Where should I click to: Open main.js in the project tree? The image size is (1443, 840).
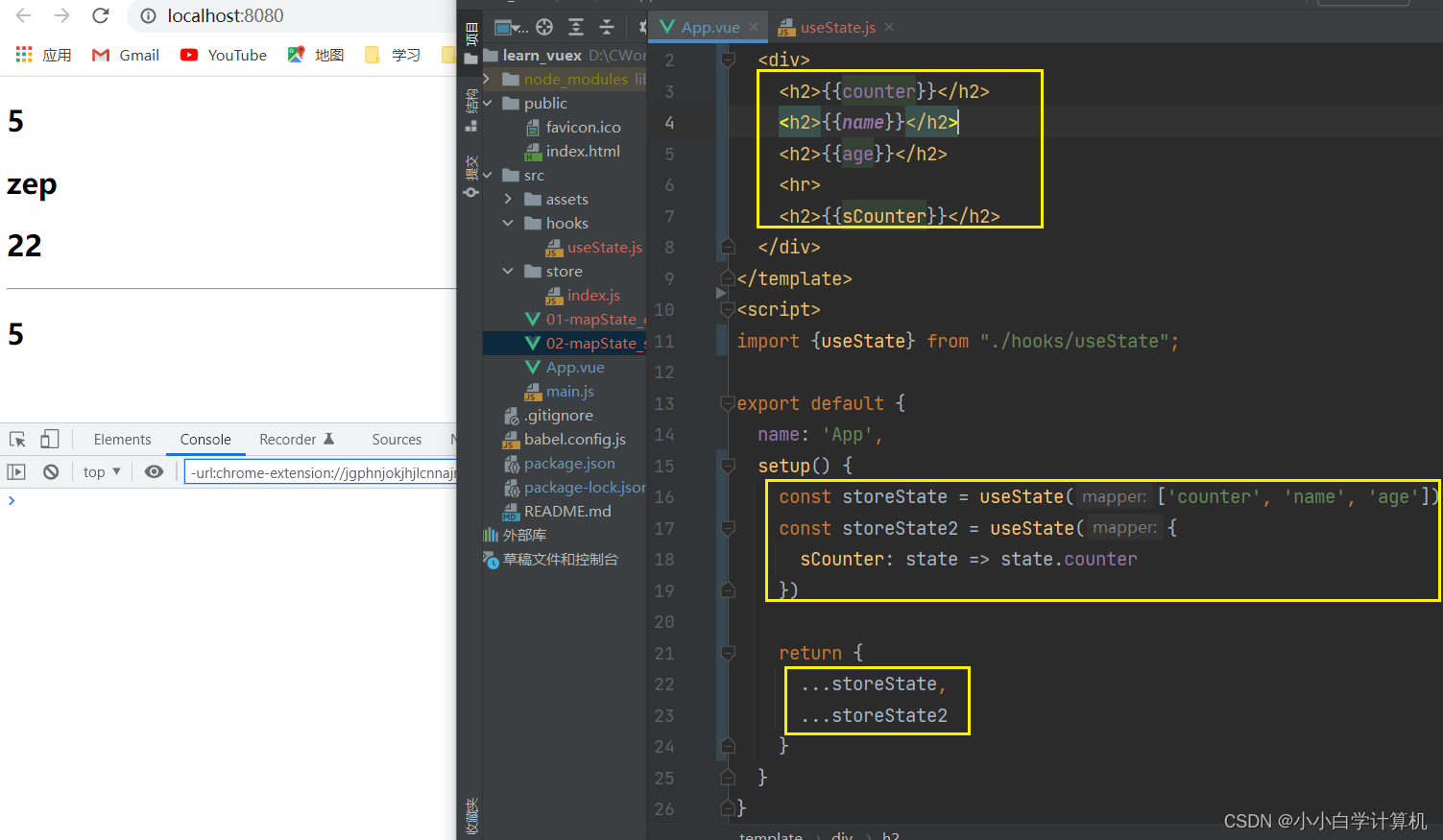[559, 391]
